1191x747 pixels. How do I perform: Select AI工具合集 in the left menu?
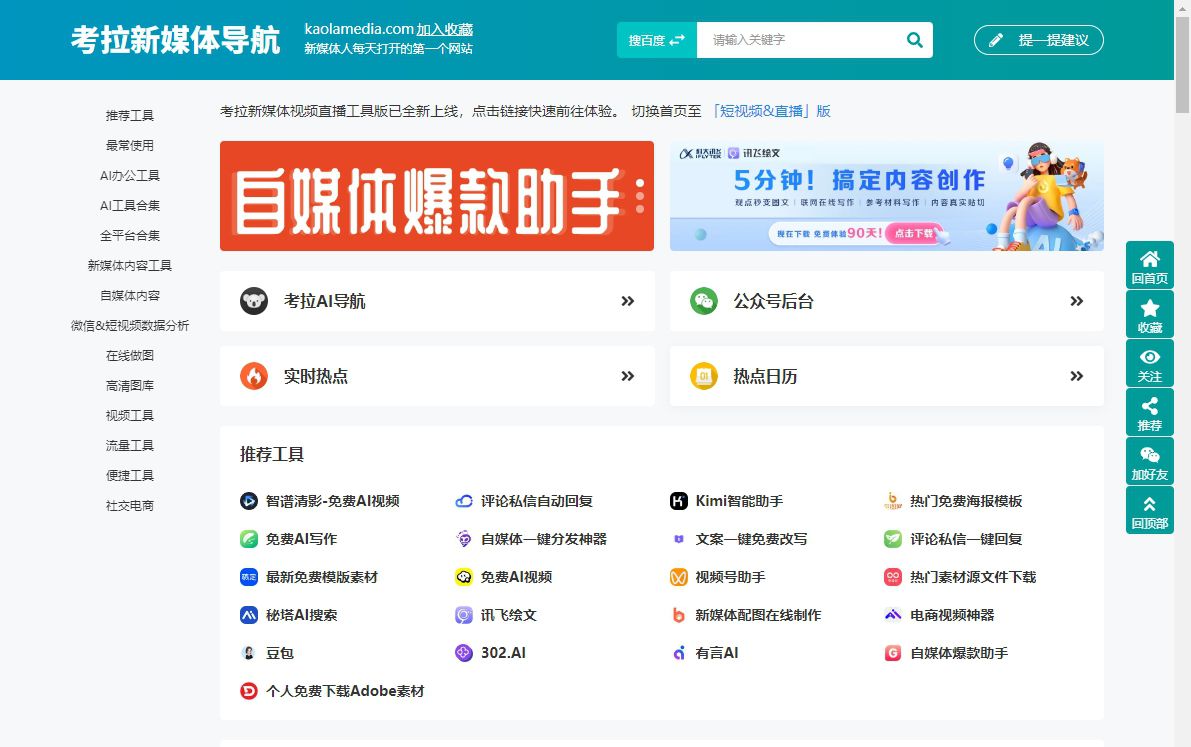130,205
